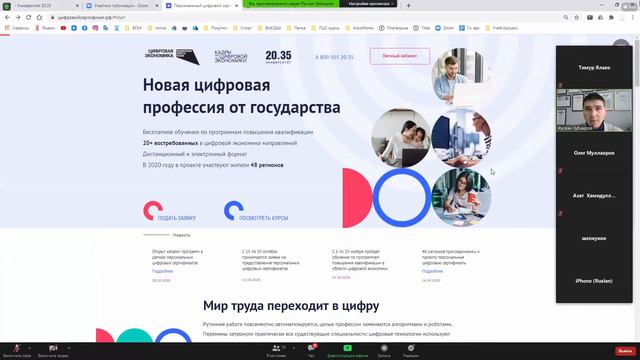The image size is (640, 360).
Task: Select Руслан Зубаиров's video thumbnail
Action: coord(594,110)
